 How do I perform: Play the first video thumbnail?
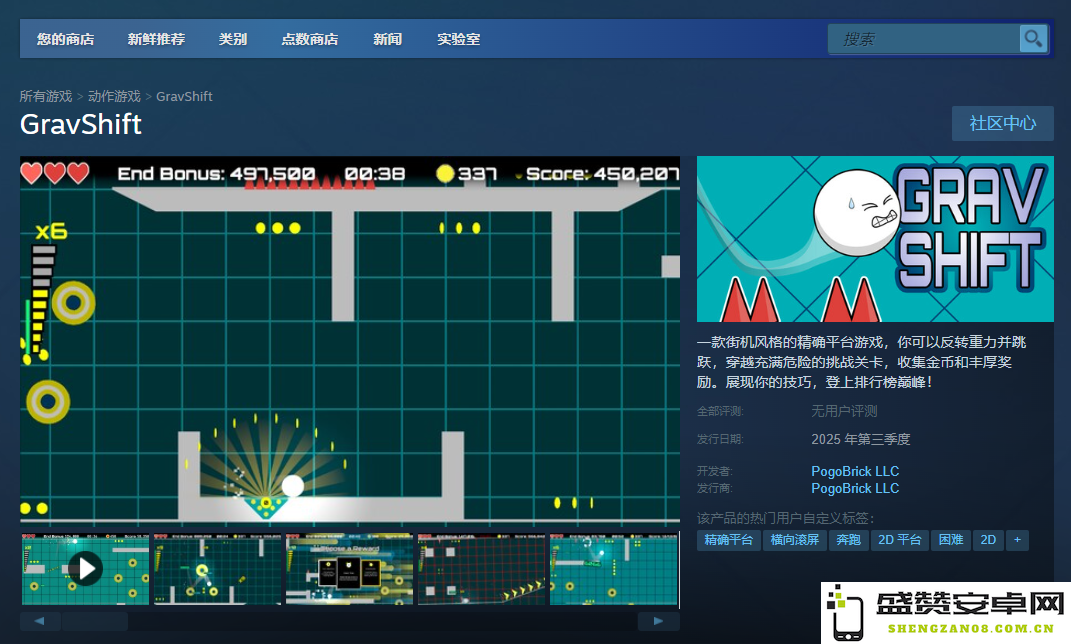[85, 569]
